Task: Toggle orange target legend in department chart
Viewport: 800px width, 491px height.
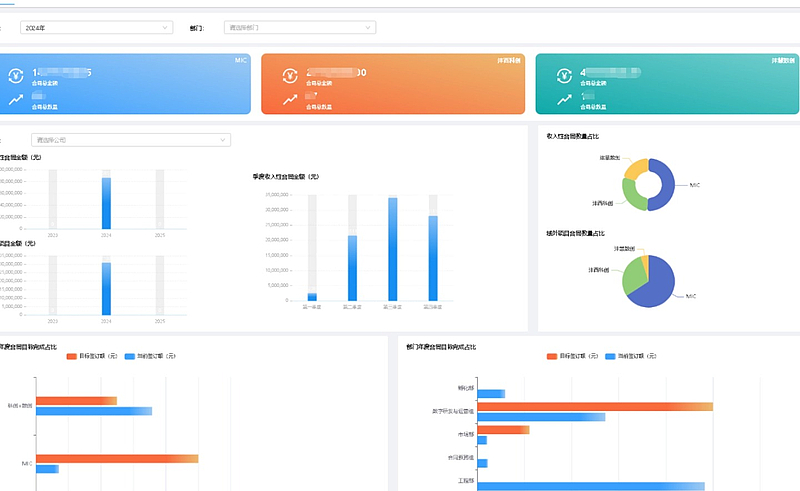Action: (x=573, y=356)
